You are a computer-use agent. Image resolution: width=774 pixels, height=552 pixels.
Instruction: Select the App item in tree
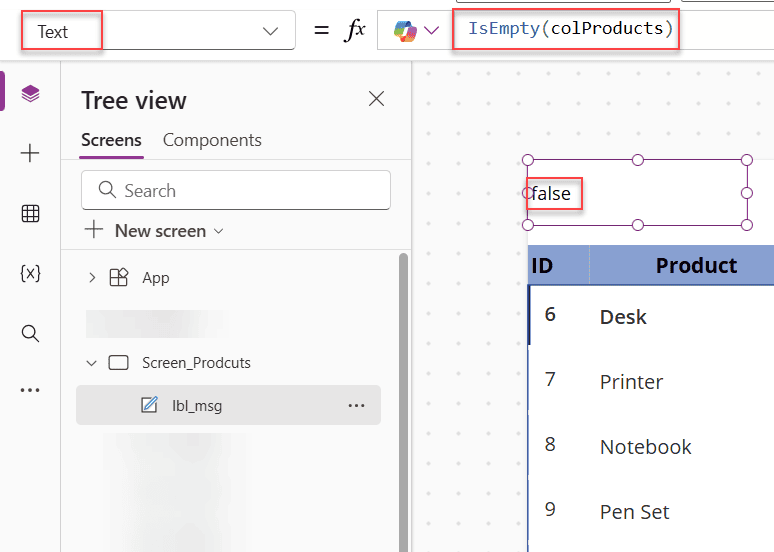(x=155, y=278)
